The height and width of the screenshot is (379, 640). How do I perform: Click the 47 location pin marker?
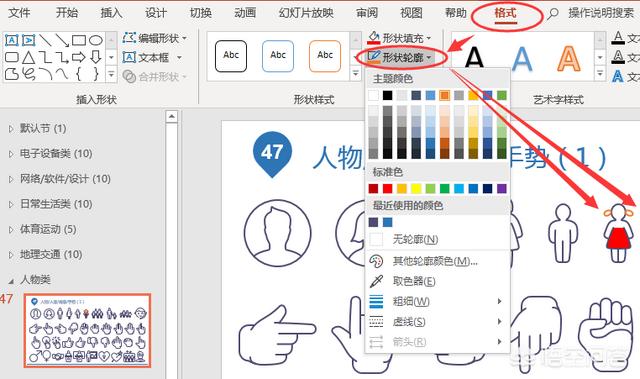click(x=272, y=154)
